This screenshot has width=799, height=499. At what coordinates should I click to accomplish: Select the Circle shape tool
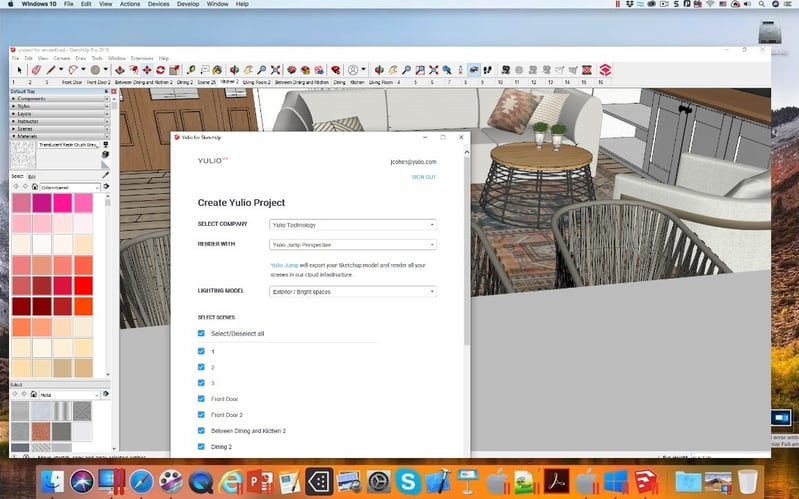95,70
